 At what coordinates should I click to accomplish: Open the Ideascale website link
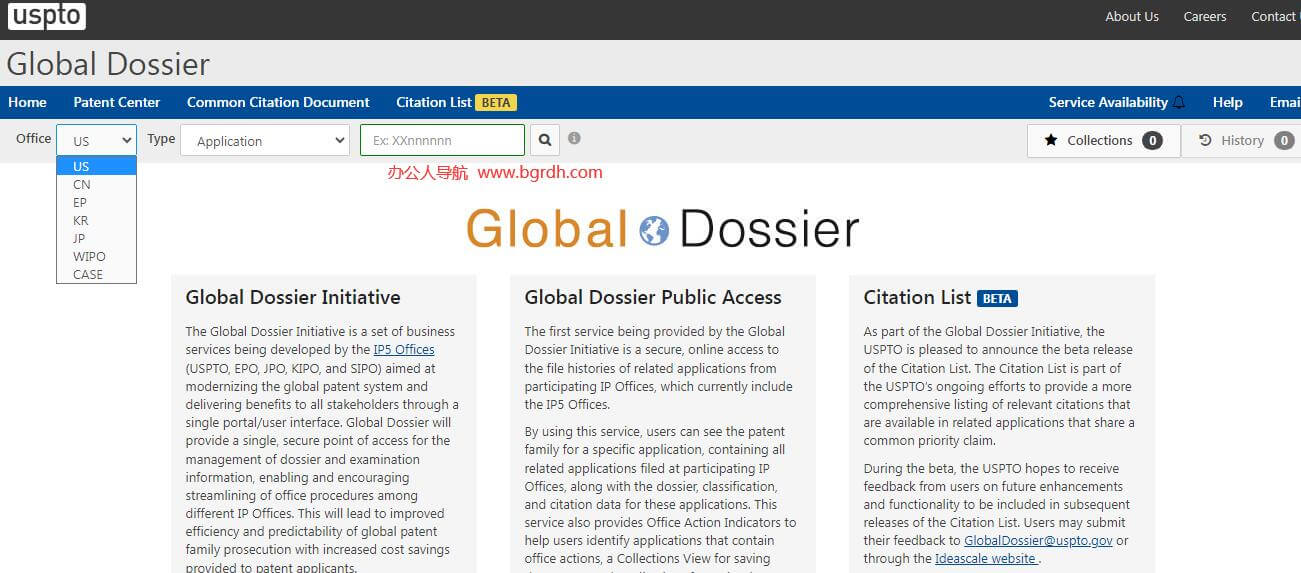[986, 559]
